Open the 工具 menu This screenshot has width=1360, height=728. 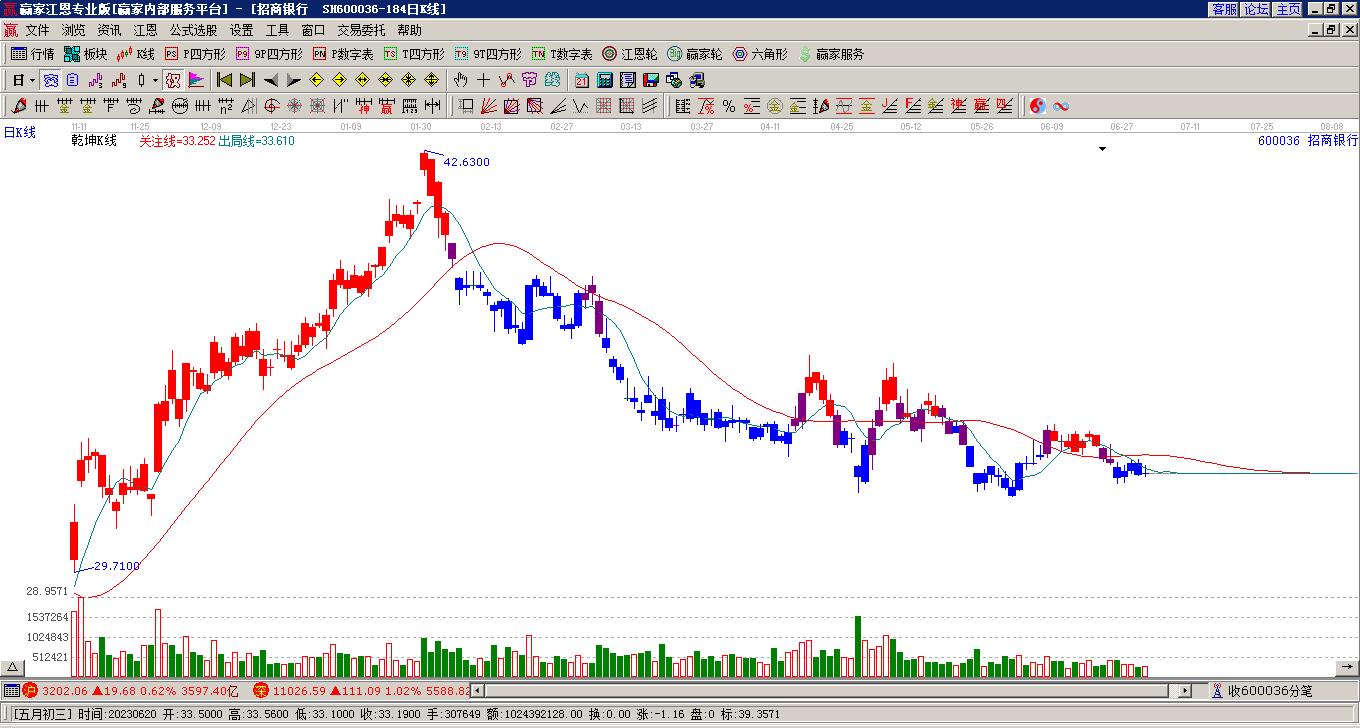pyautogui.click(x=277, y=30)
